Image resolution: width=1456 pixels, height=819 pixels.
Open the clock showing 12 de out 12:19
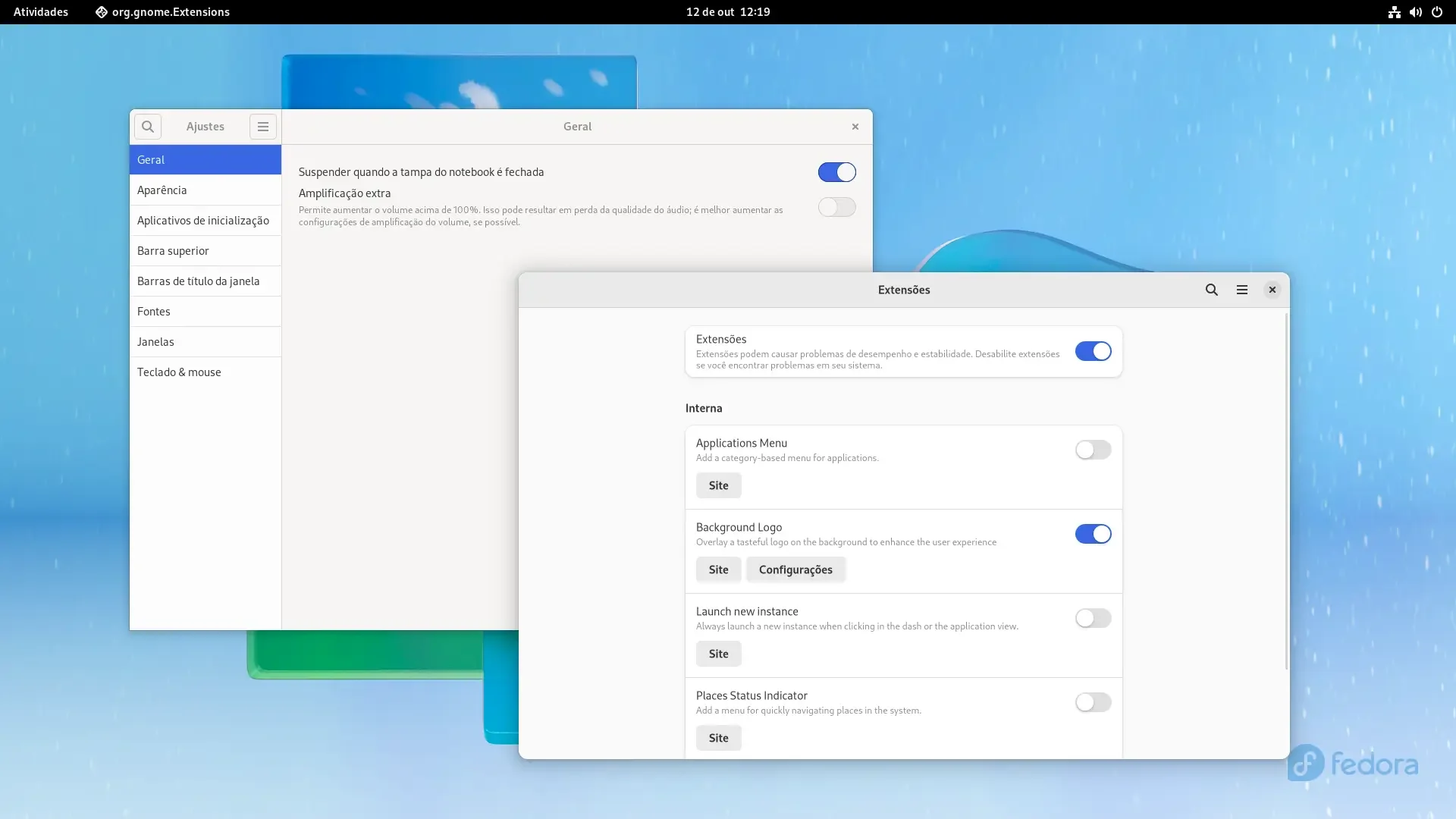728,12
